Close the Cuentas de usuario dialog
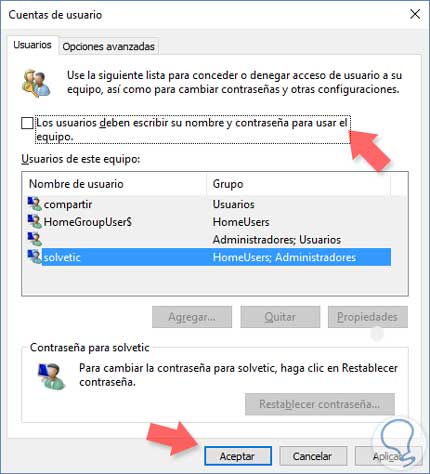The height and width of the screenshot is (474, 430). coord(415,14)
